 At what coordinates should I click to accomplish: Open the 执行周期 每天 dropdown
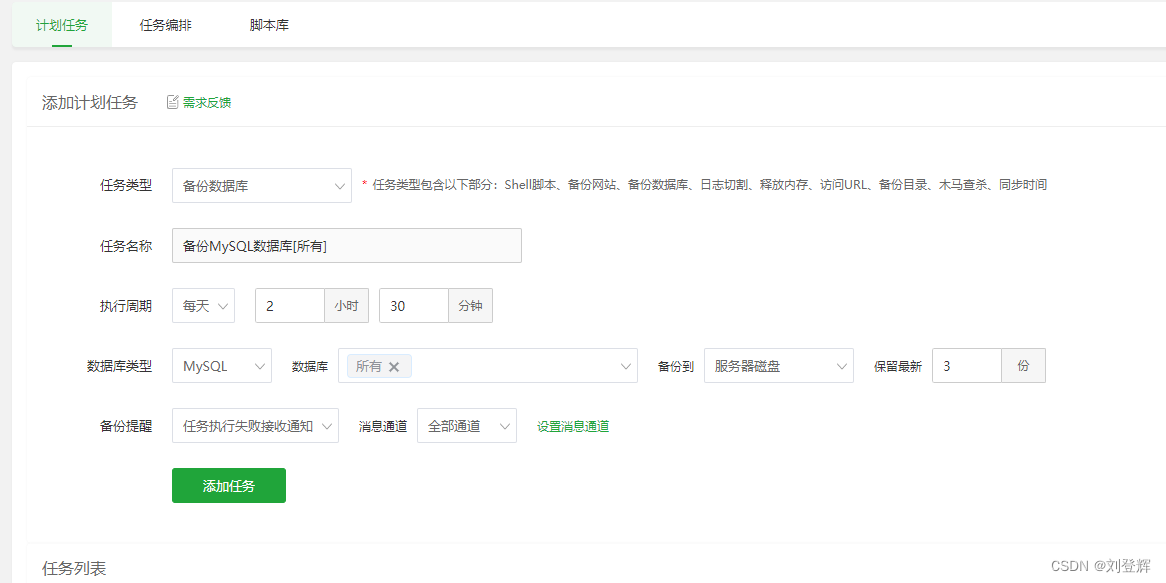click(203, 306)
